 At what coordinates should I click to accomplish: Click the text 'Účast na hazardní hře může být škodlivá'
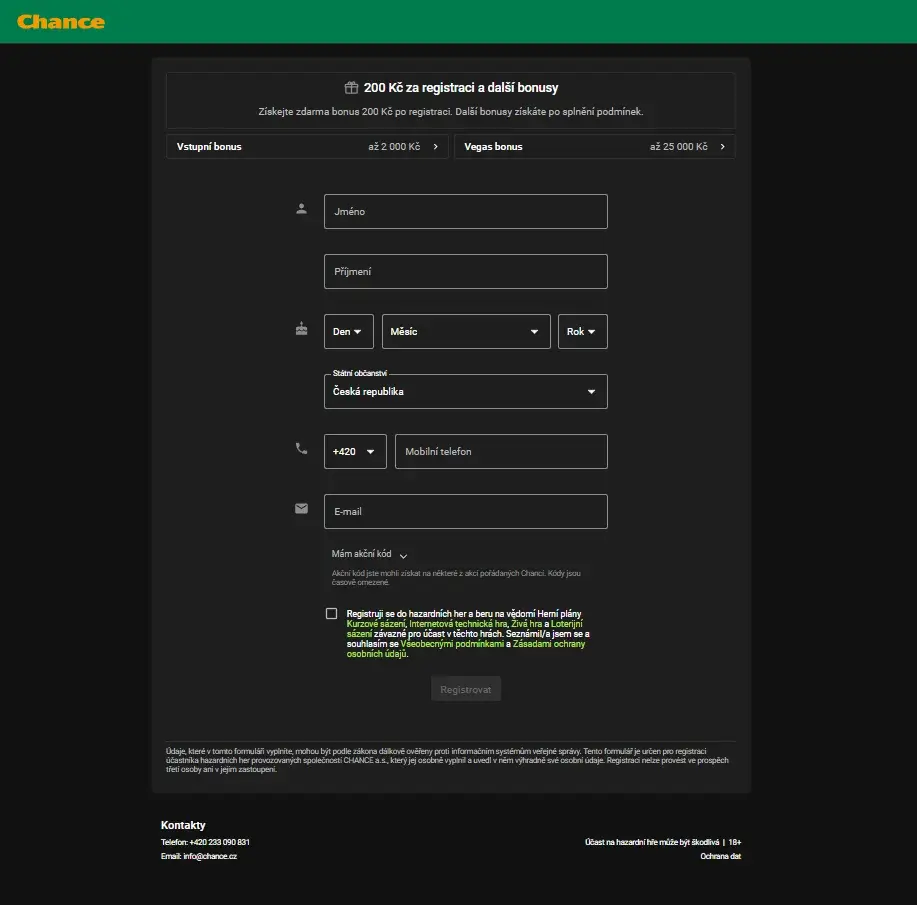(652, 842)
